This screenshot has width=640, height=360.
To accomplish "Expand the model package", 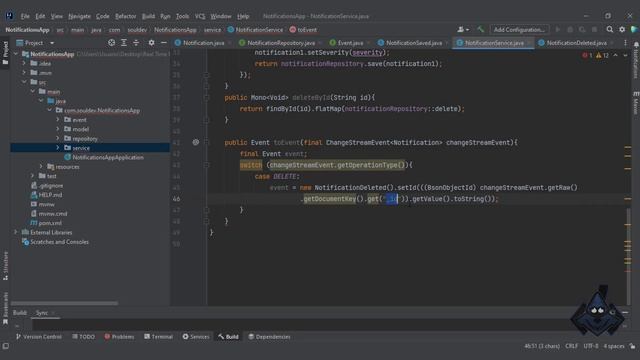I will tap(58, 129).
